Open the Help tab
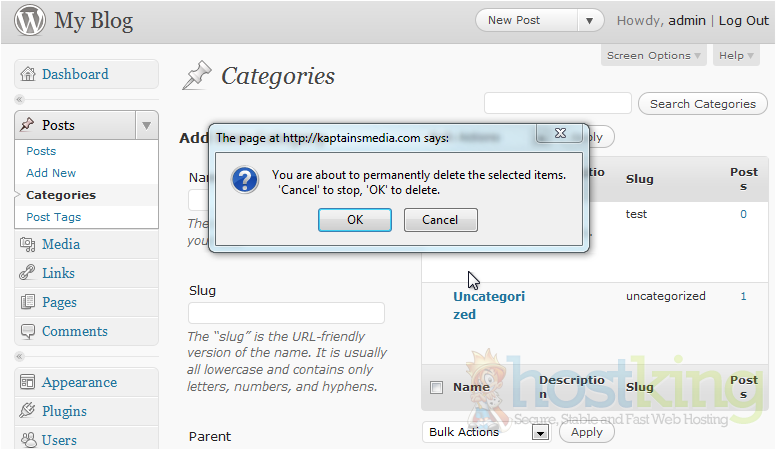776x450 pixels. tap(736, 56)
